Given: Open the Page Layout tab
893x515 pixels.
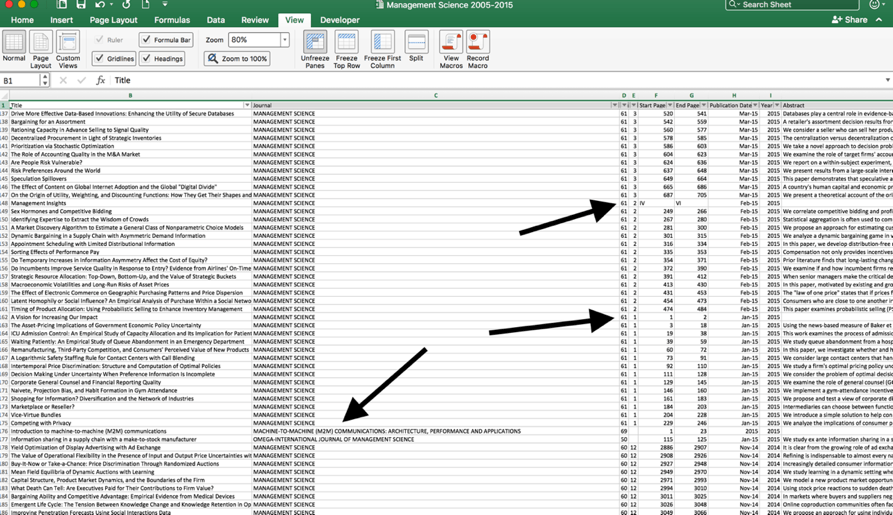Looking at the screenshot, I should click(113, 20).
